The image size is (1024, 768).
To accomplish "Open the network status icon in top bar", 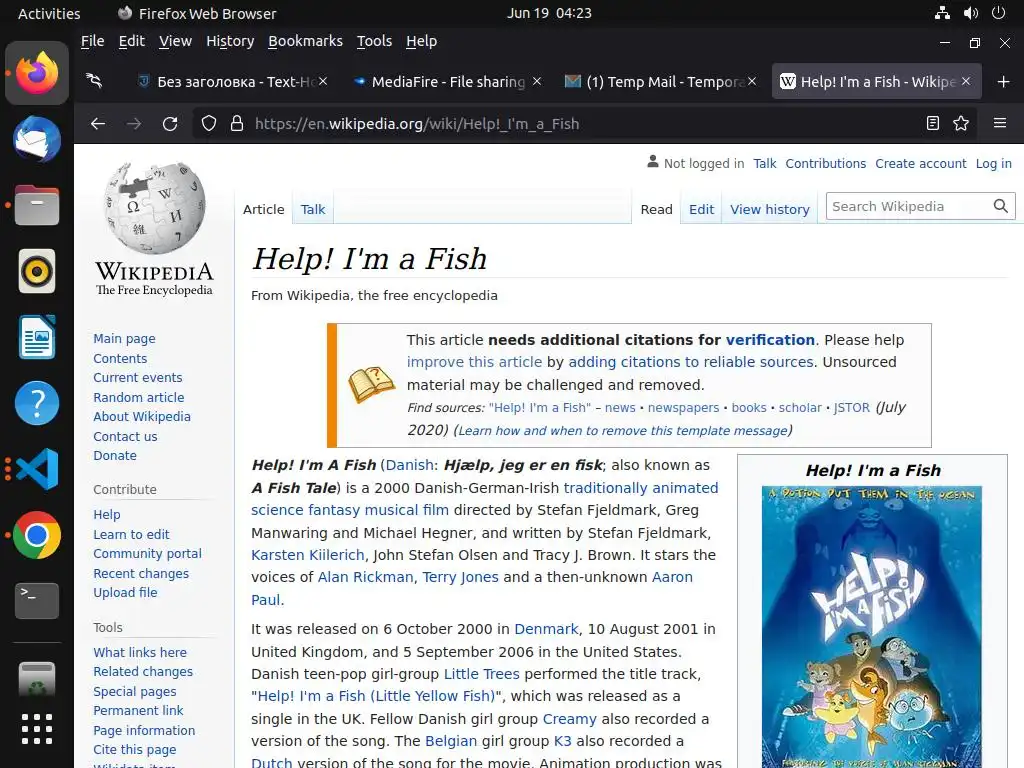I will click(942, 12).
